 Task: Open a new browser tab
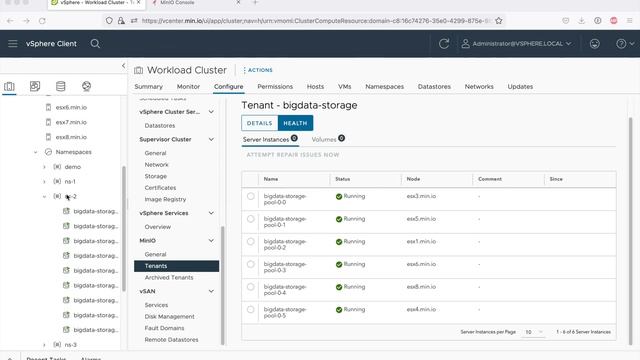(255, 2)
